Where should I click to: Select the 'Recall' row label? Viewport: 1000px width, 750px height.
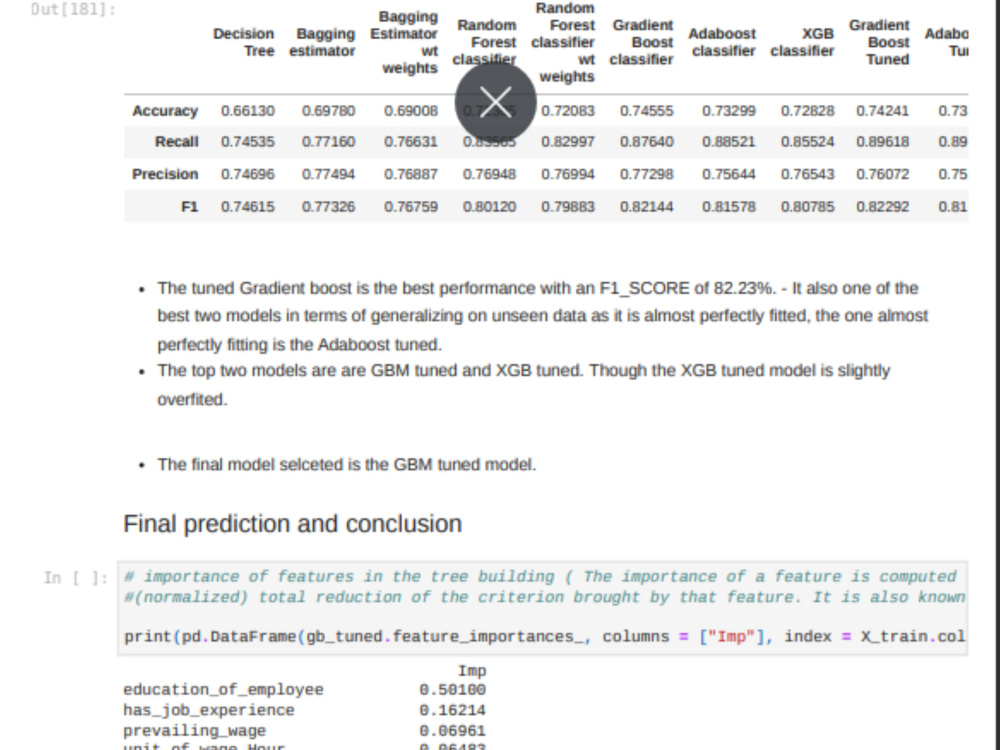177,142
